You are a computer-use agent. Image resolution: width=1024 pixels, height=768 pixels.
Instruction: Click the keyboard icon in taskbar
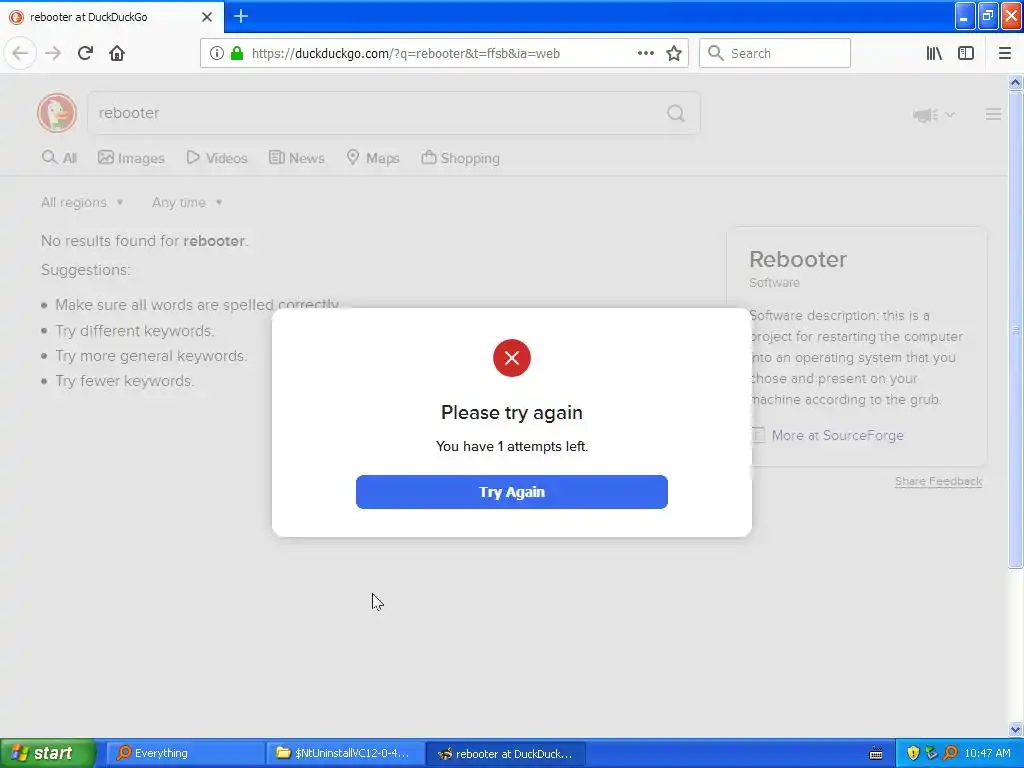[x=876, y=754]
